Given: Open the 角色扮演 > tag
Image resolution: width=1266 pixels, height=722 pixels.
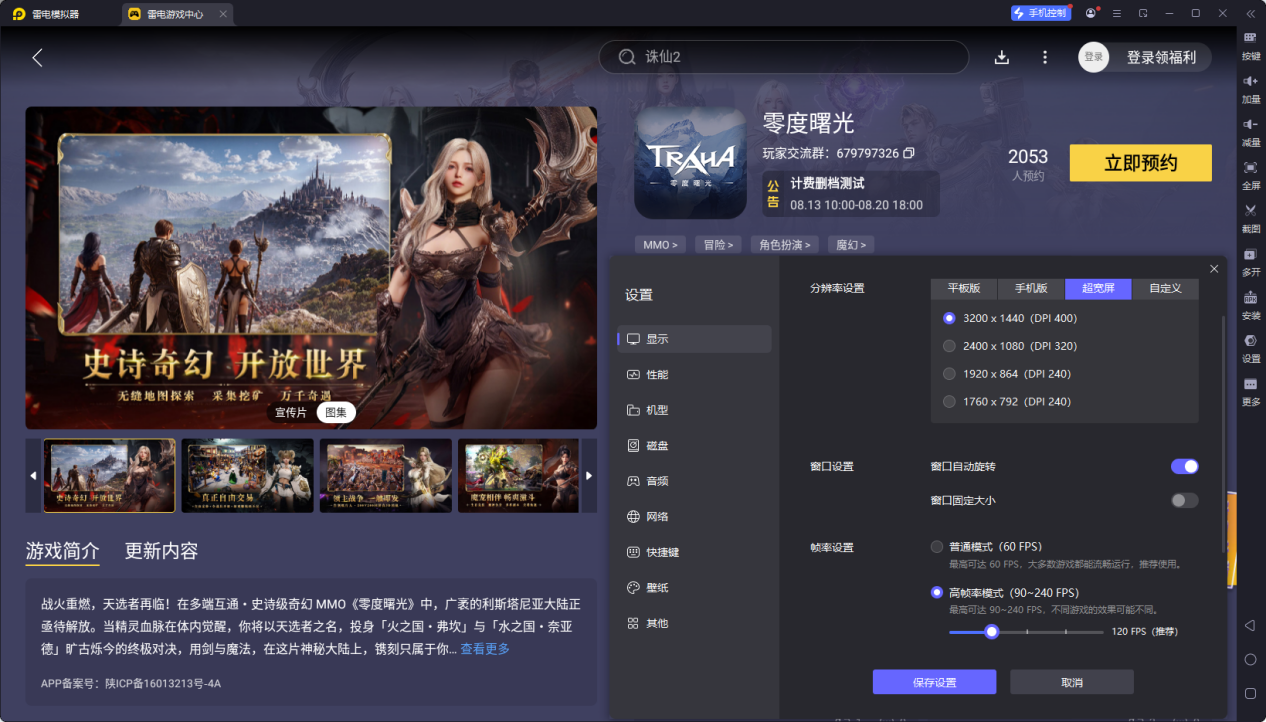Looking at the screenshot, I should (785, 244).
